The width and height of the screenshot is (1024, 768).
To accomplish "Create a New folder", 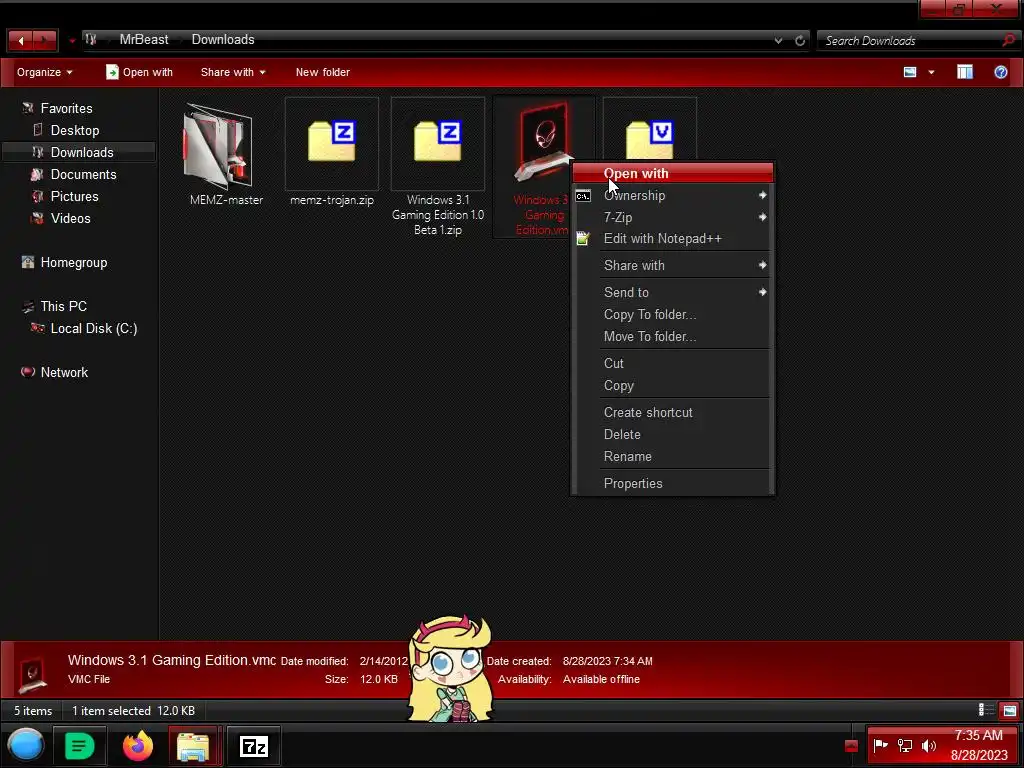I will (x=323, y=72).
